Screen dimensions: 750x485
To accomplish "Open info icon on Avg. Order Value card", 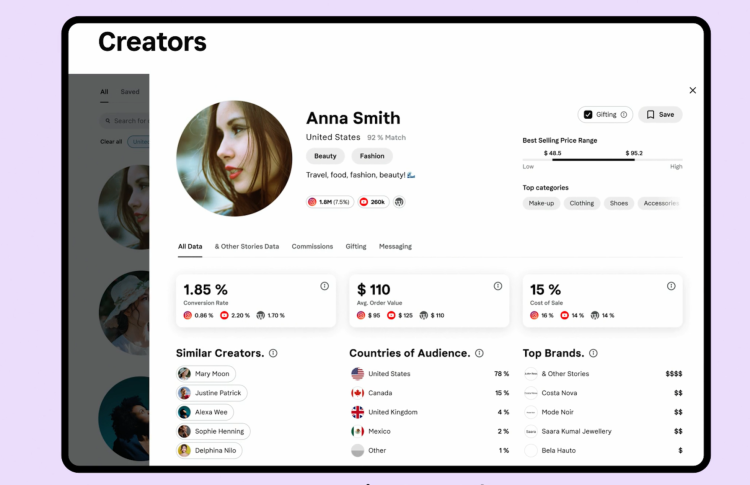I will pyautogui.click(x=498, y=286).
